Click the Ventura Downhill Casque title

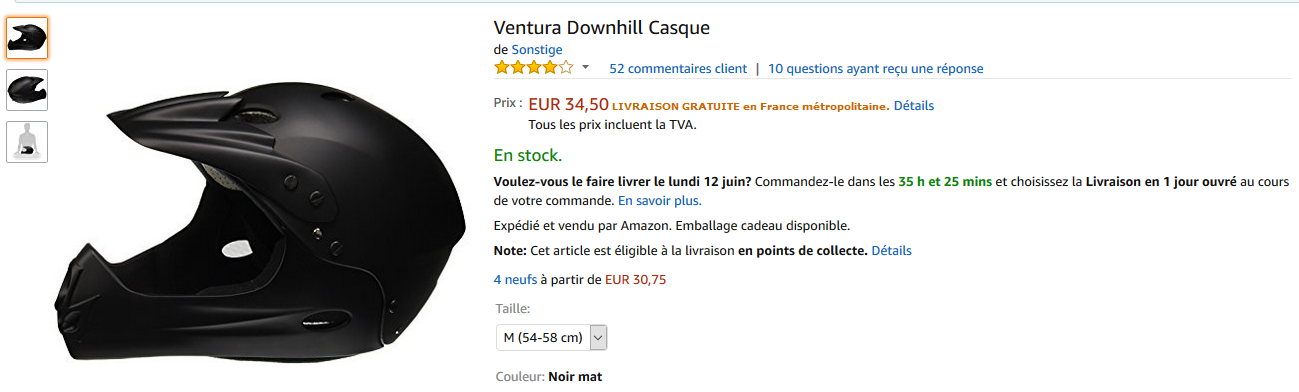pyautogui.click(x=602, y=27)
